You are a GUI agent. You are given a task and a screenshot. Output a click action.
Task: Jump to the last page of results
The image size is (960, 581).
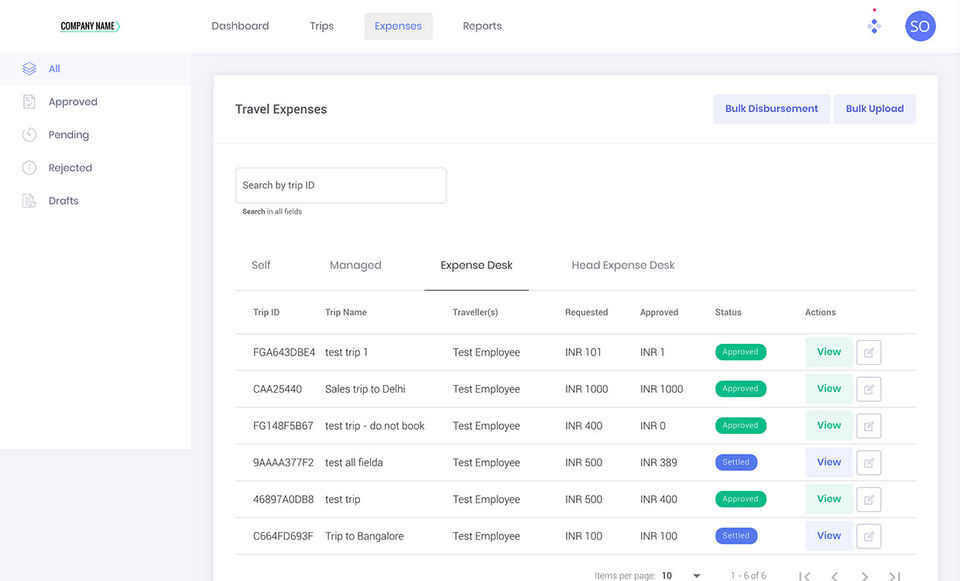[x=895, y=576]
